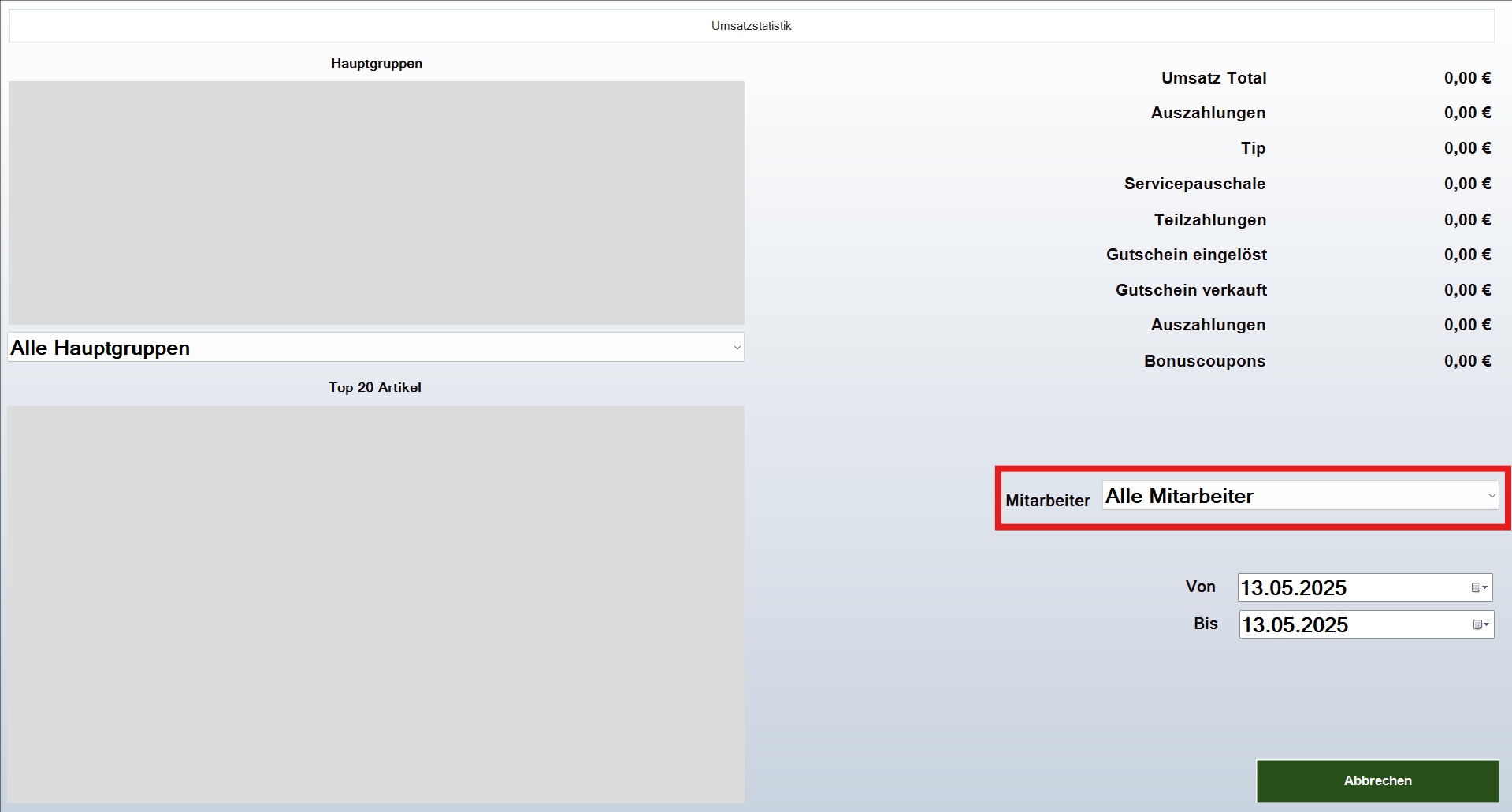Viewport: 1512px width, 812px height.
Task: Click the Gutschein verkauft label
Action: pyautogui.click(x=1191, y=290)
